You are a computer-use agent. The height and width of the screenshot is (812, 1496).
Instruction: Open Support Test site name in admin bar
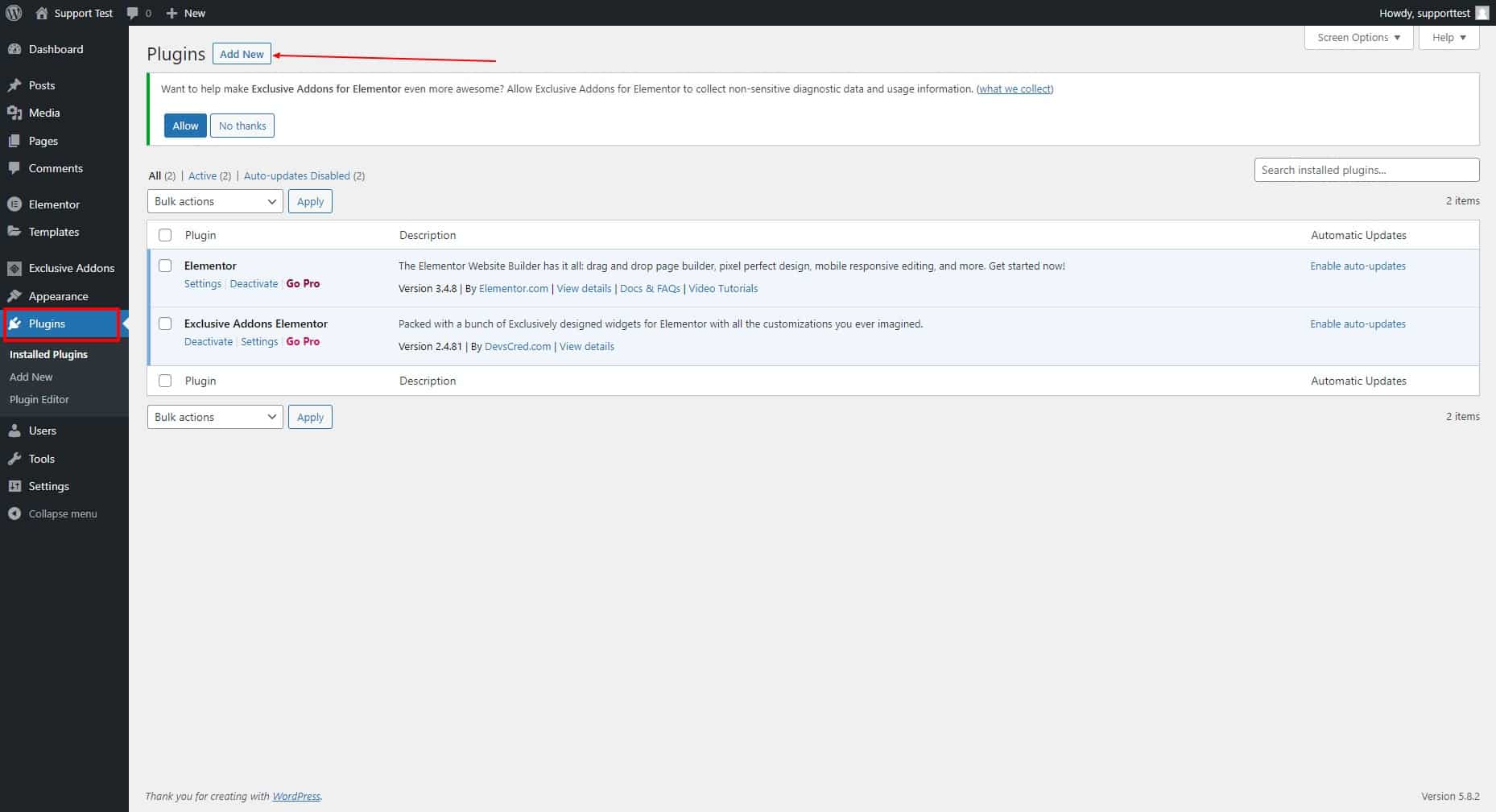tap(84, 13)
